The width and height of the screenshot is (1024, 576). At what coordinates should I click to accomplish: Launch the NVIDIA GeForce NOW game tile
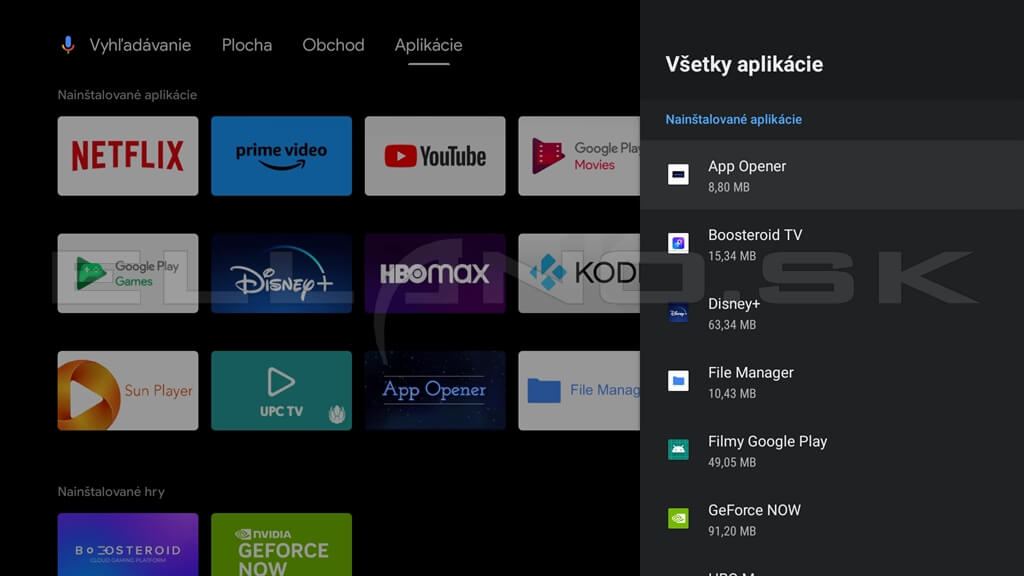(281, 545)
